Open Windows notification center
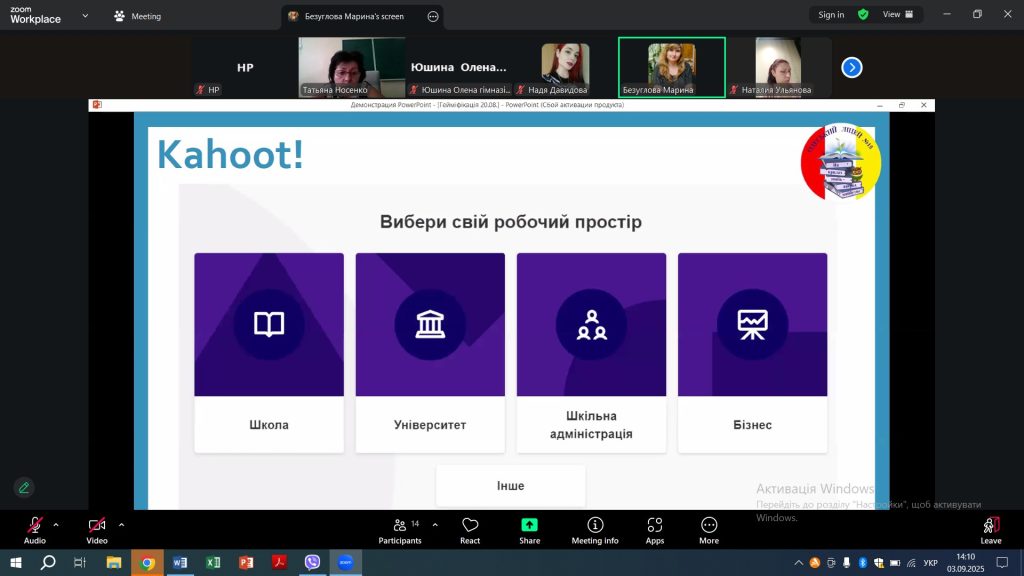 [1002, 563]
